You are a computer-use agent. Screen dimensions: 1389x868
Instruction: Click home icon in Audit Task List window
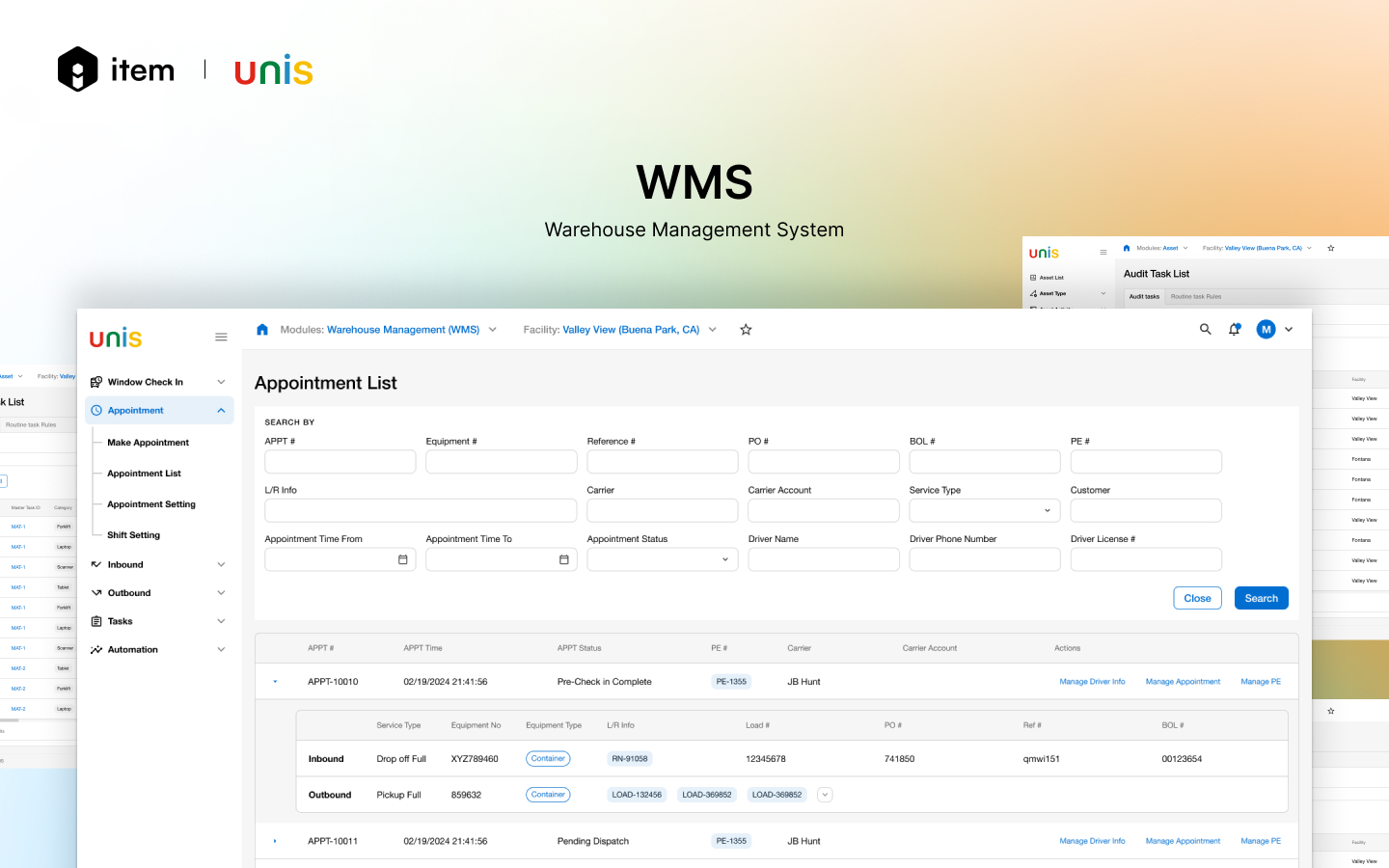click(x=1127, y=248)
